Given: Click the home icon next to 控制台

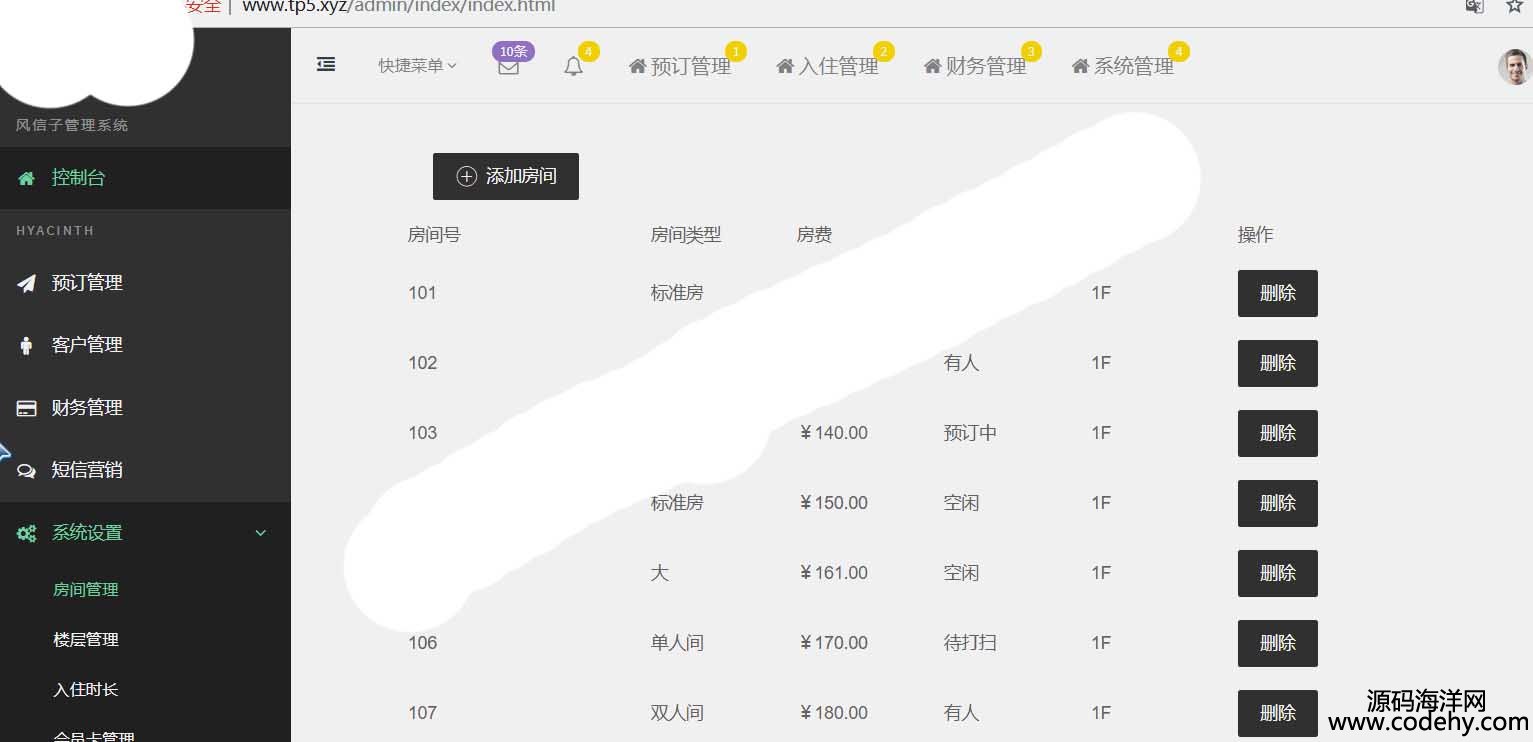Looking at the screenshot, I should pos(27,178).
